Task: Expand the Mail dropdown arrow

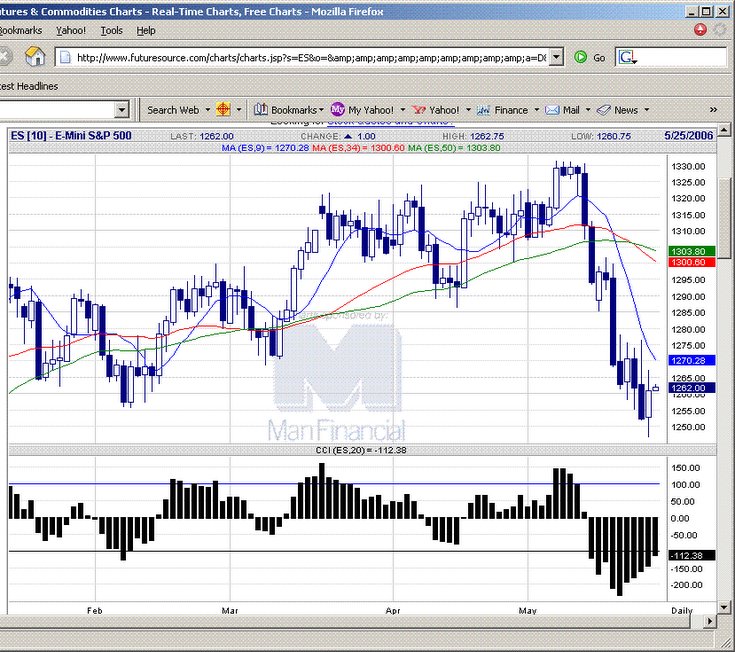Action: tap(588, 110)
